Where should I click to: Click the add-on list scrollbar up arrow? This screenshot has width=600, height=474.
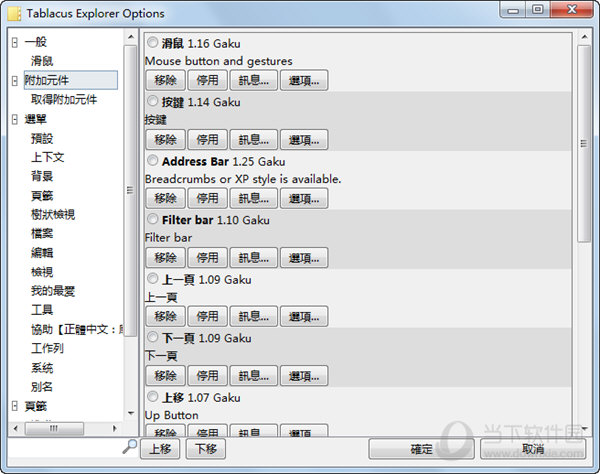(584, 37)
